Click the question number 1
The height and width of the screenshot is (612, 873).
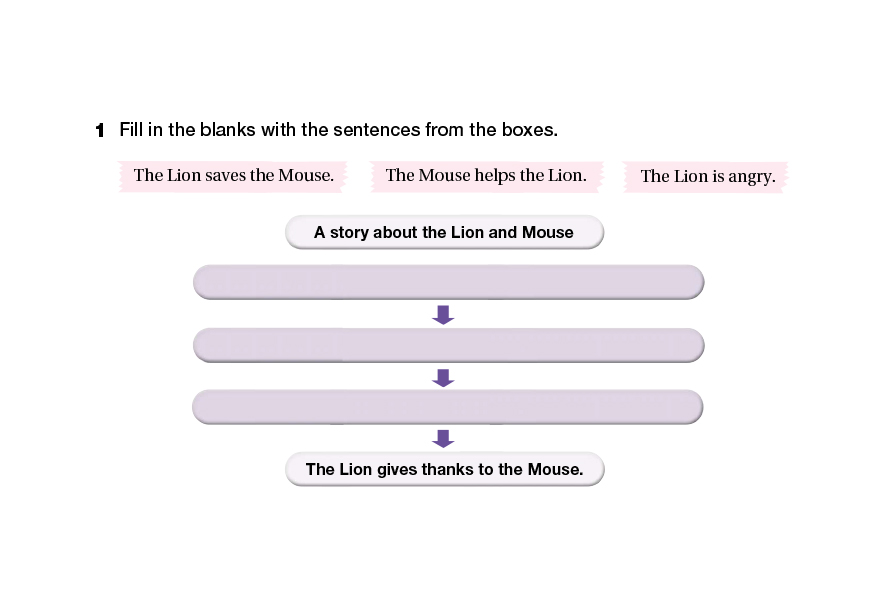click(100, 131)
